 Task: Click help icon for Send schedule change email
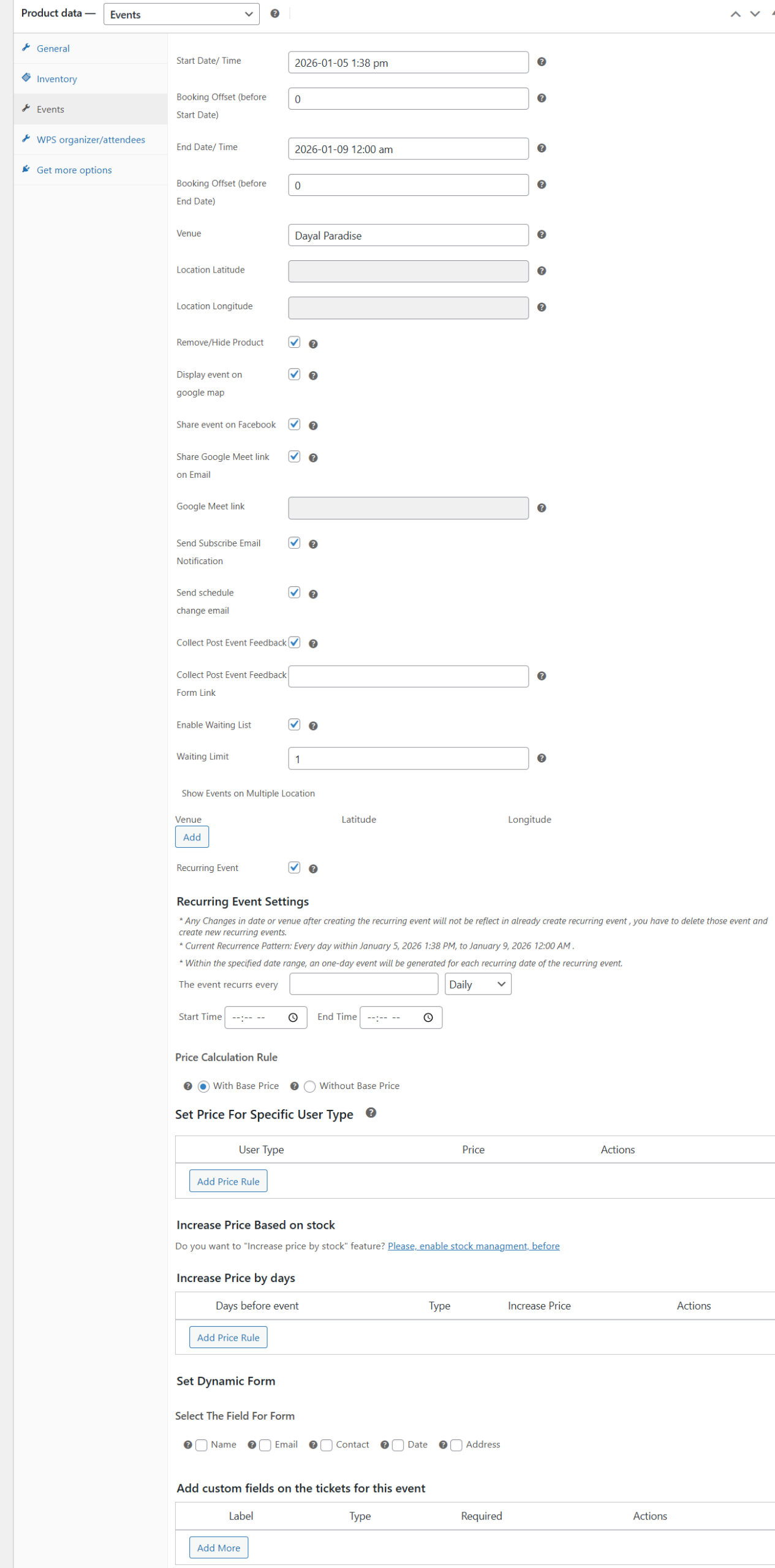click(x=313, y=594)
